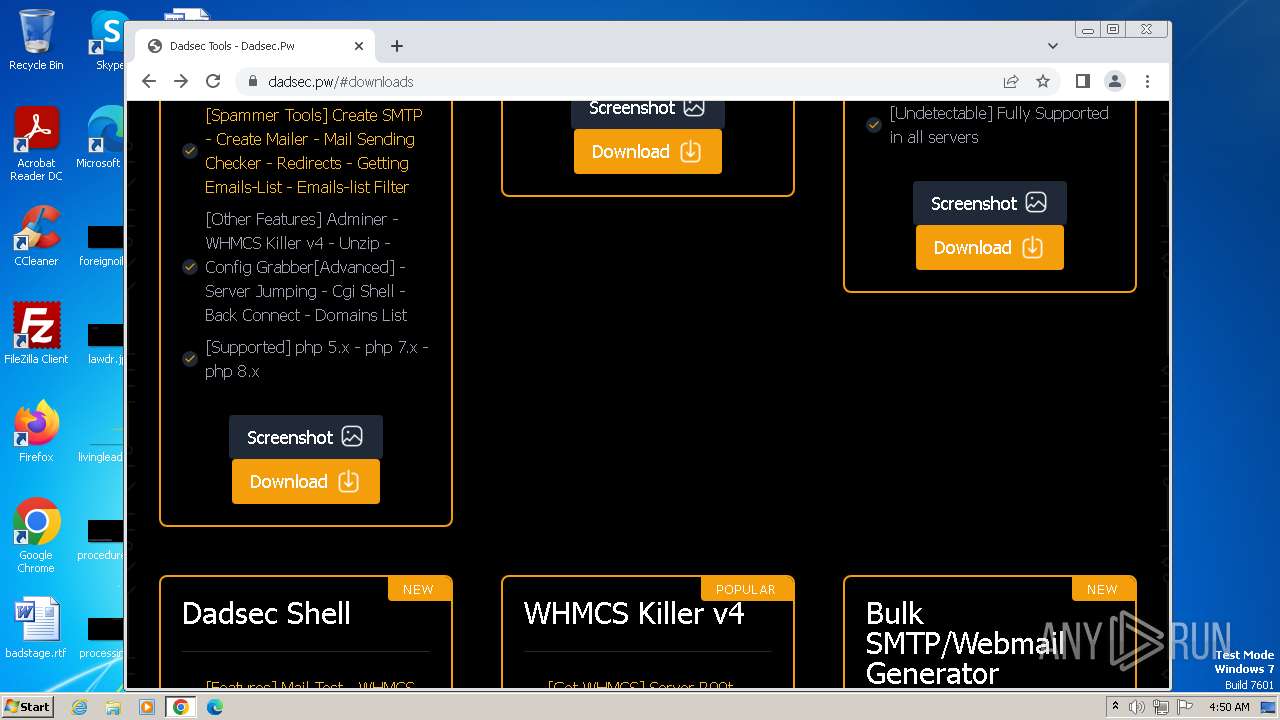1280x720 pixels.
Task: Show hidden system tray icons
Action: (x=1115, y=707)
